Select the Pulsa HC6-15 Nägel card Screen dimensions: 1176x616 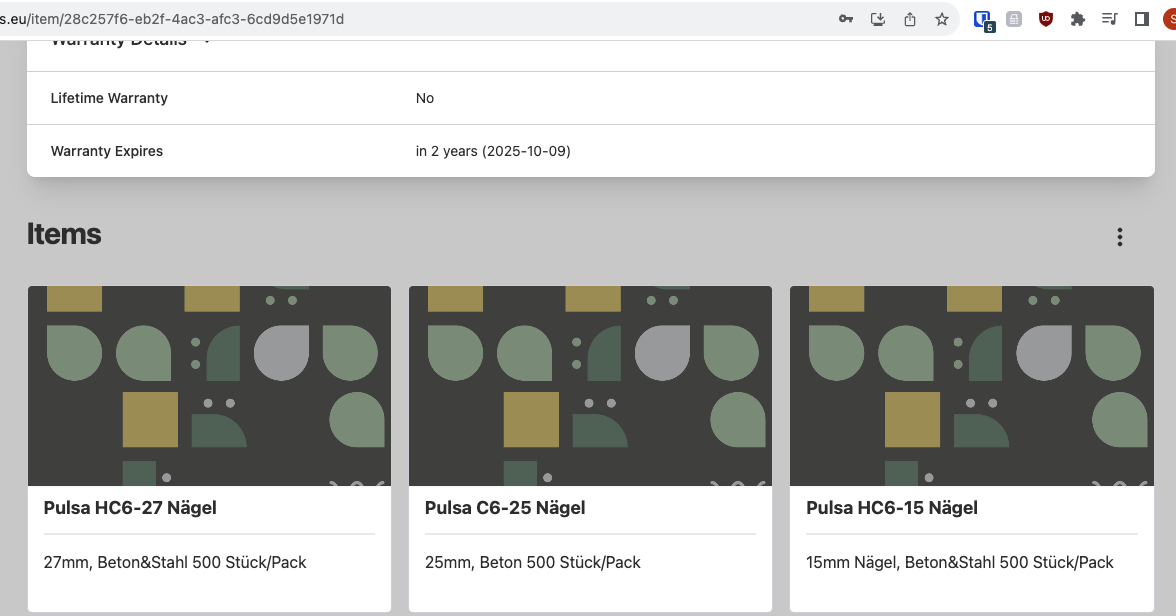point(971,448)
